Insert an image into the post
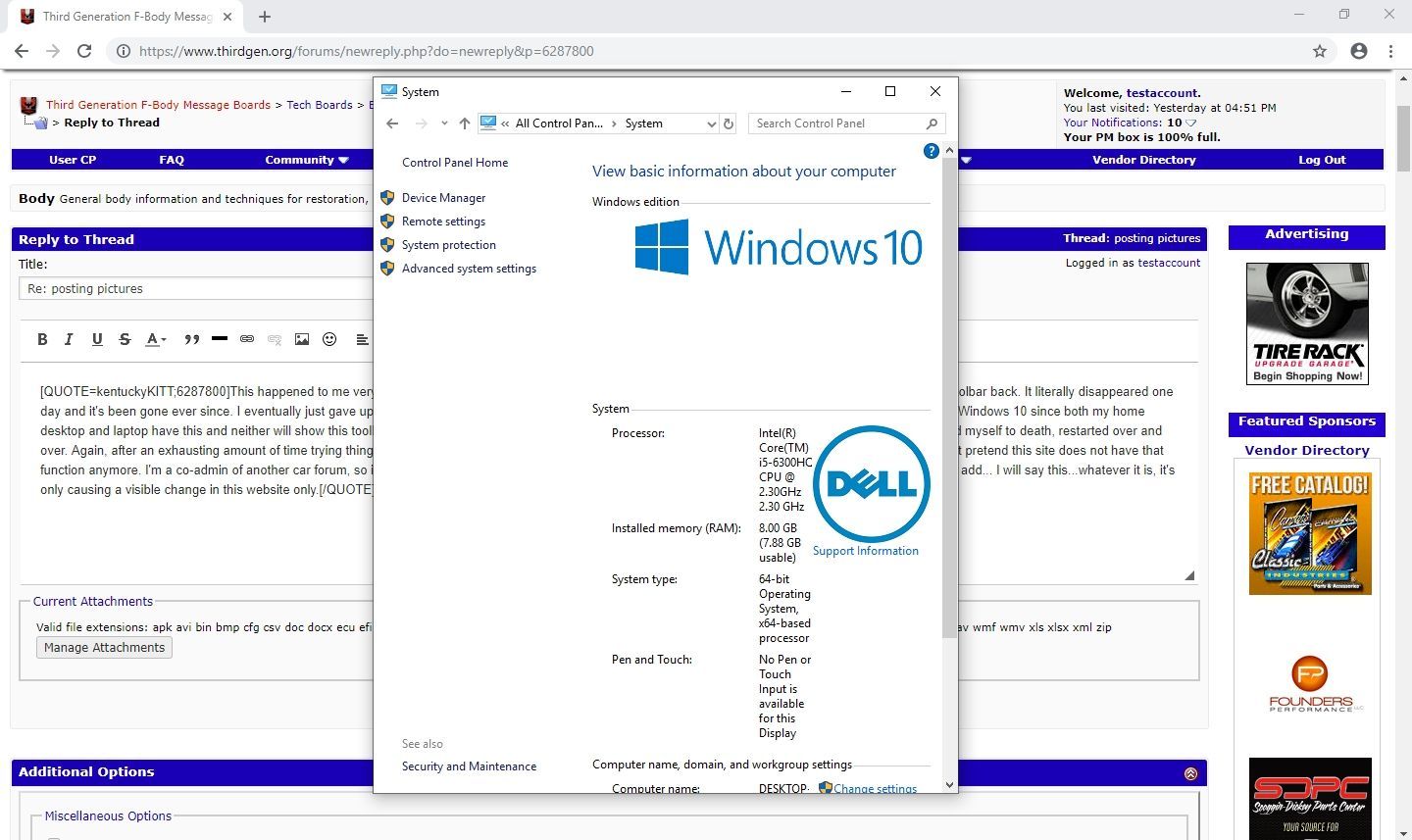 (302, 339)
